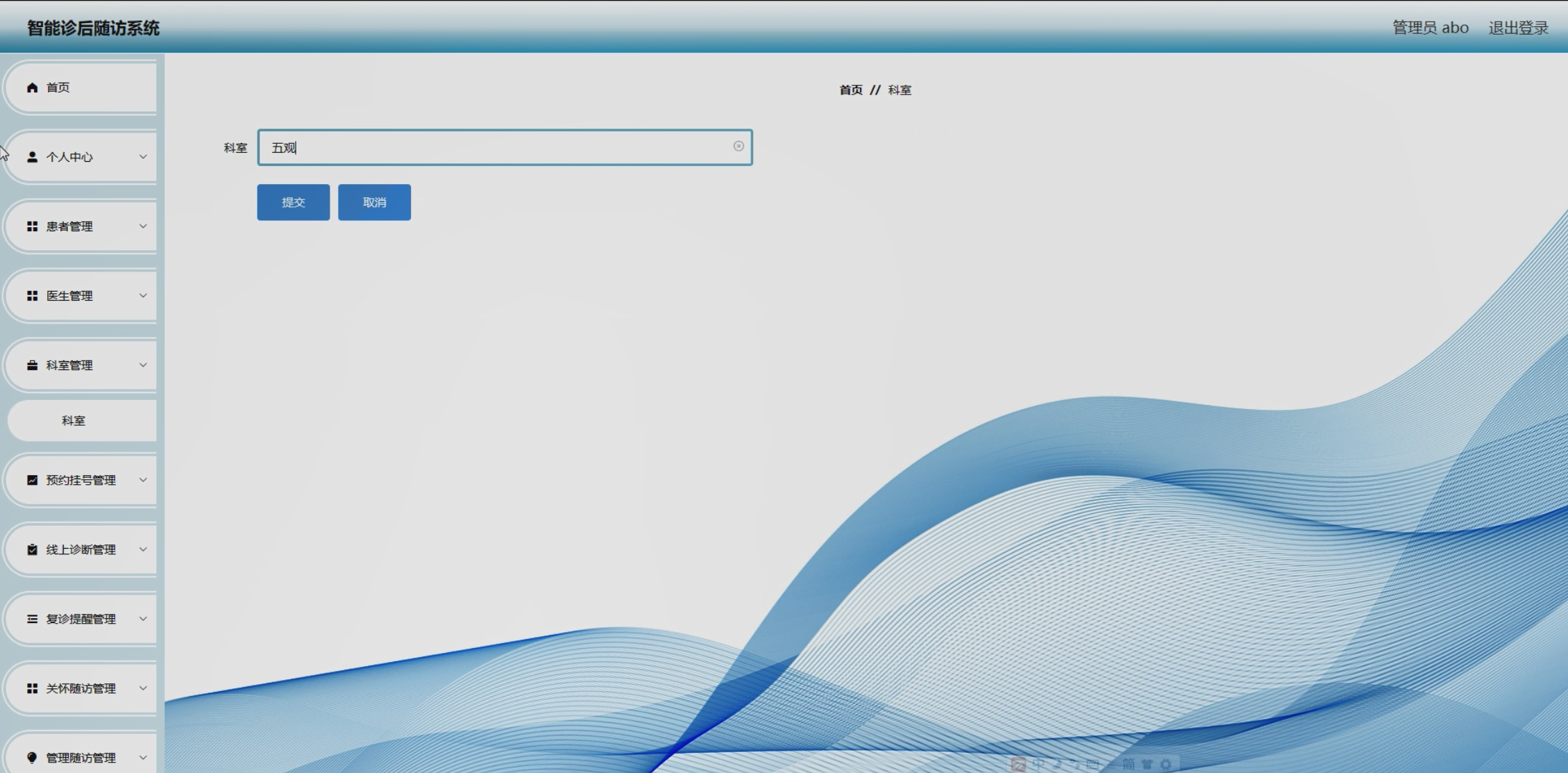
Task: Click the grid icon beside 患者管理
Action: pyautogui.click(x=32, y=226)
